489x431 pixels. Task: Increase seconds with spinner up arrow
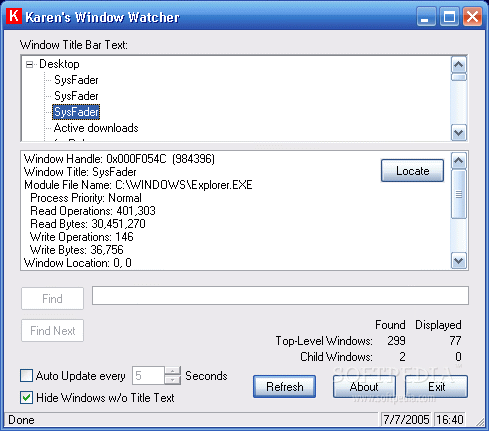pos(173,371)
